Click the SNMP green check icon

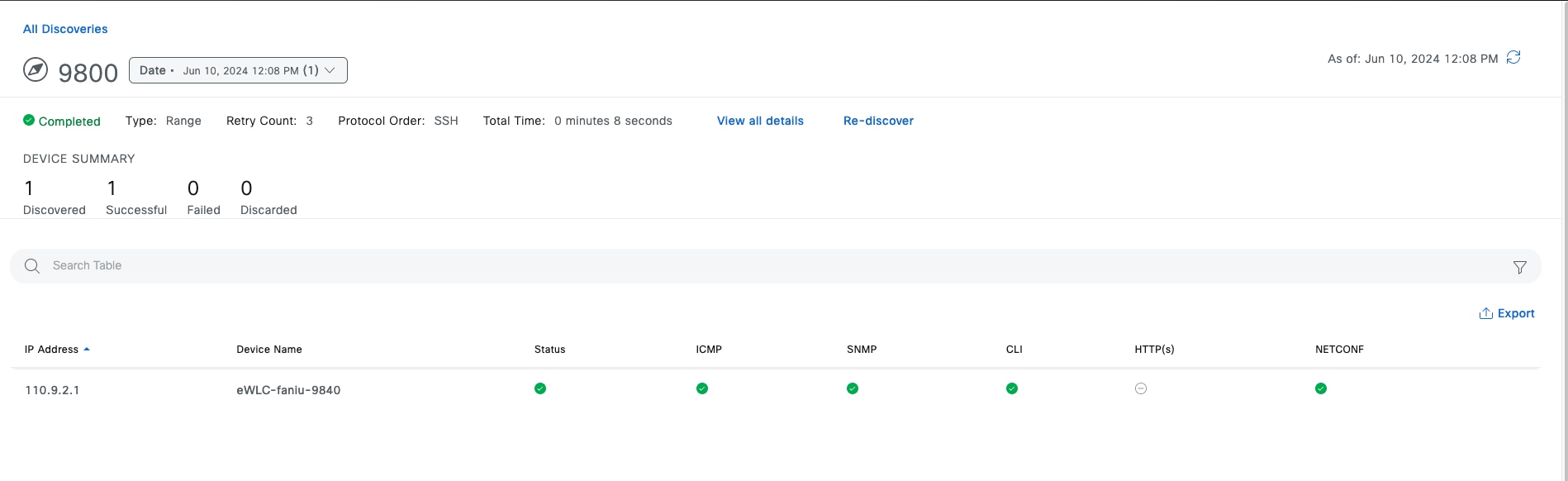point(853,388)
